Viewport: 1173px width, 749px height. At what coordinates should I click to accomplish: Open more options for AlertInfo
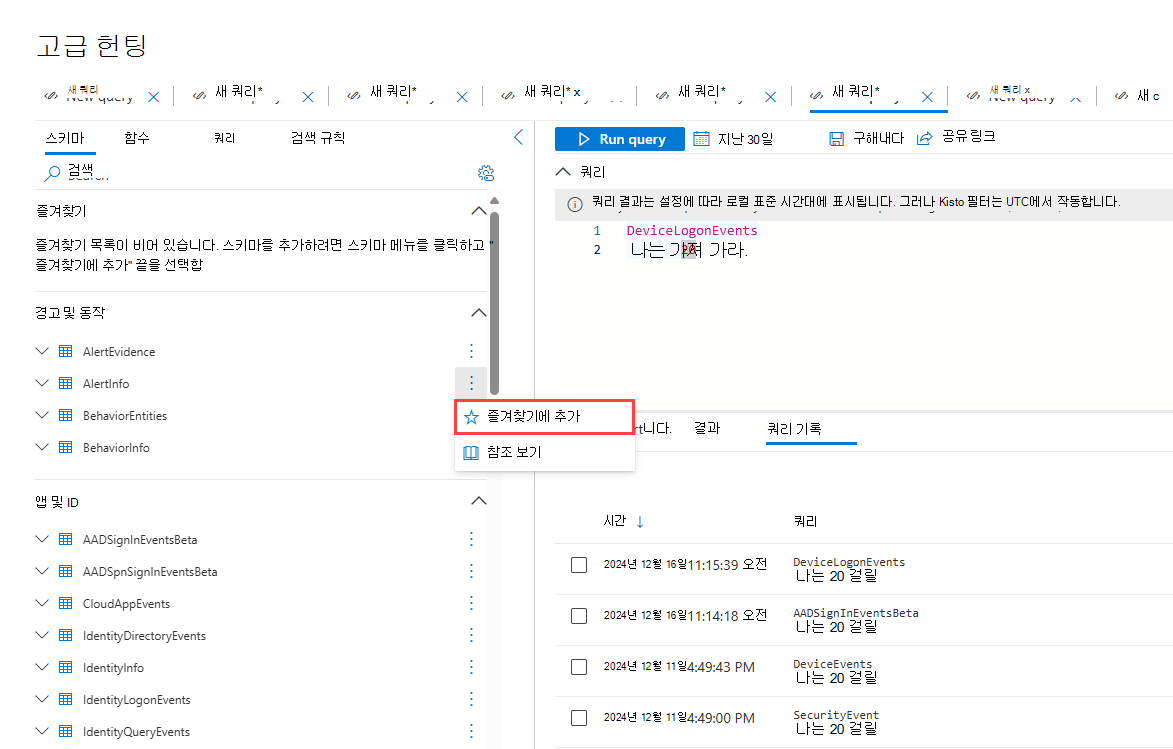471,383
